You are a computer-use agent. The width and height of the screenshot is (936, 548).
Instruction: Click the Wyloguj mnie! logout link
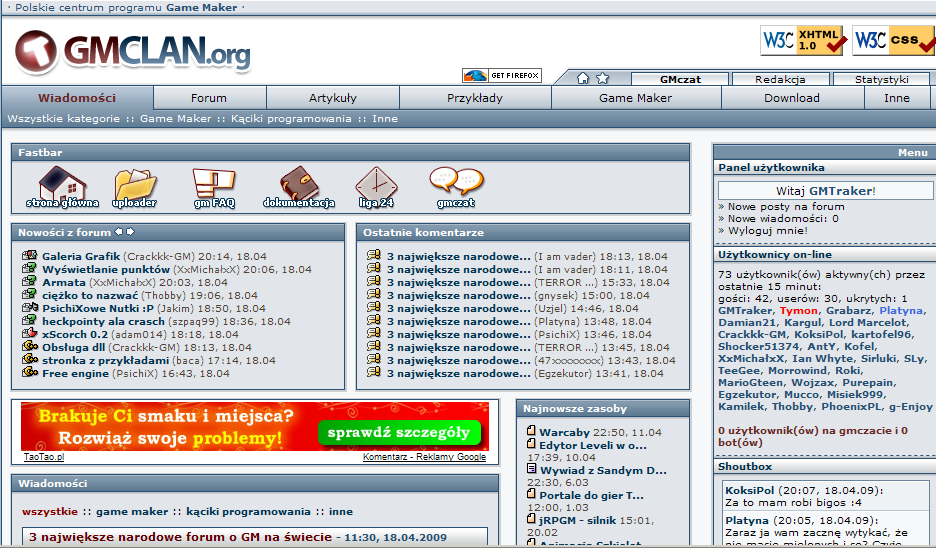pyautogui.click(x=767, y=230)
